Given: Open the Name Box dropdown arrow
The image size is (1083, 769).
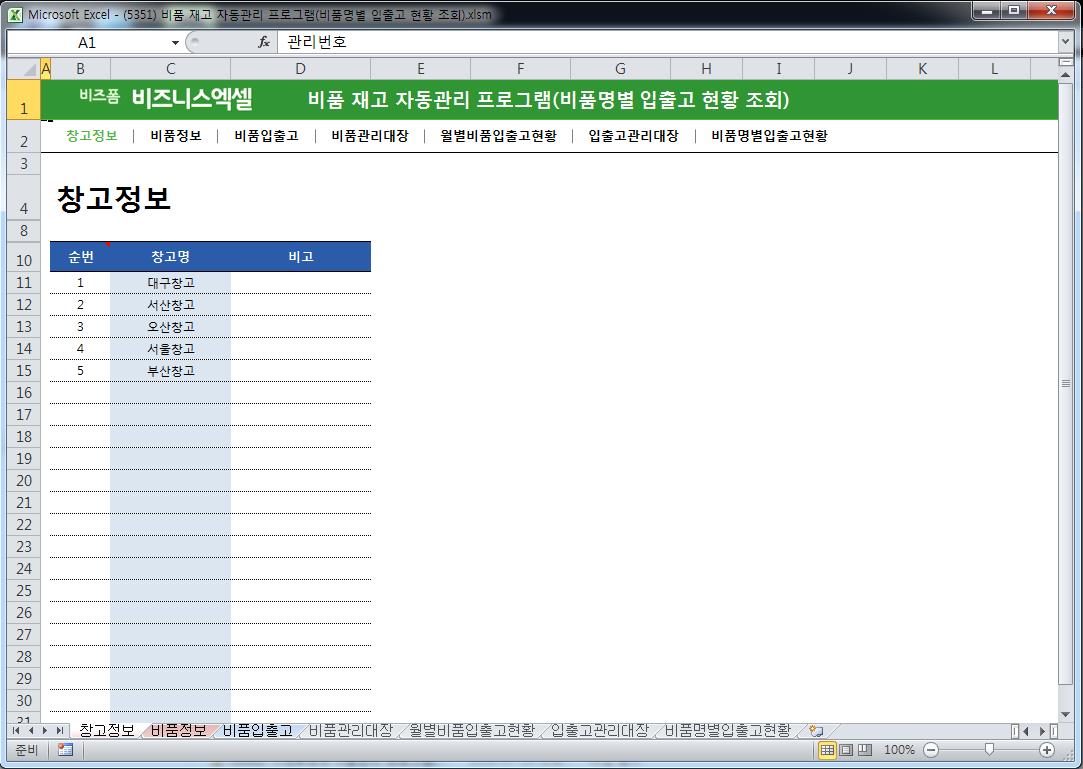Looking at the screenshot, I should (x=175, y=43).
